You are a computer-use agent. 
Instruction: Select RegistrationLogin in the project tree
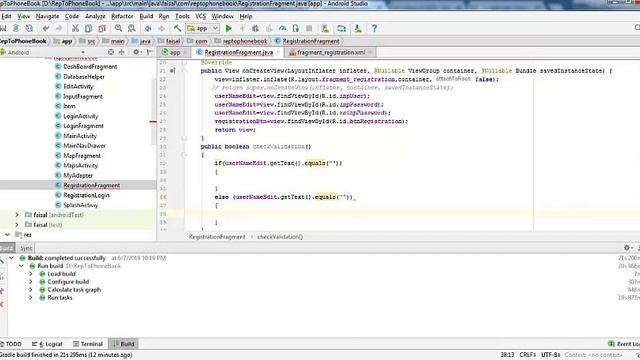pyautogui.click(x=86, y=195)
